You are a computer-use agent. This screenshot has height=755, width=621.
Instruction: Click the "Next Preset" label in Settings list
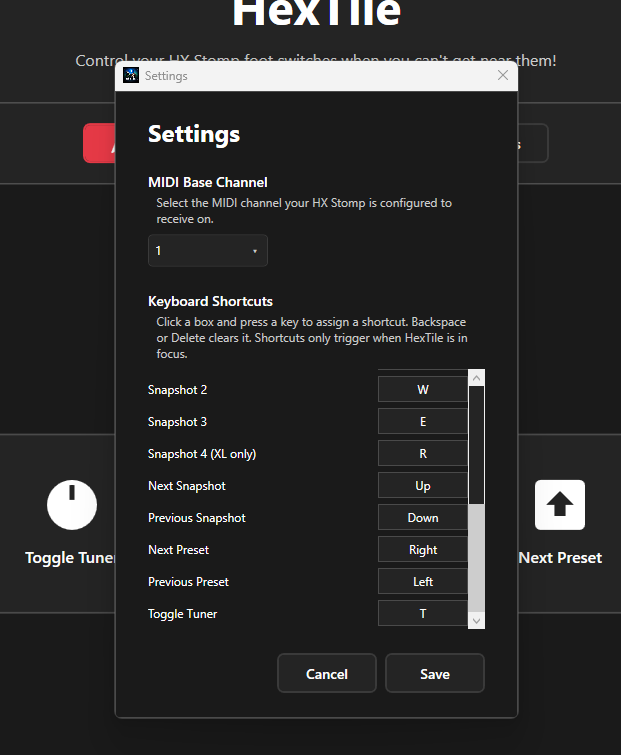(179, 550)
